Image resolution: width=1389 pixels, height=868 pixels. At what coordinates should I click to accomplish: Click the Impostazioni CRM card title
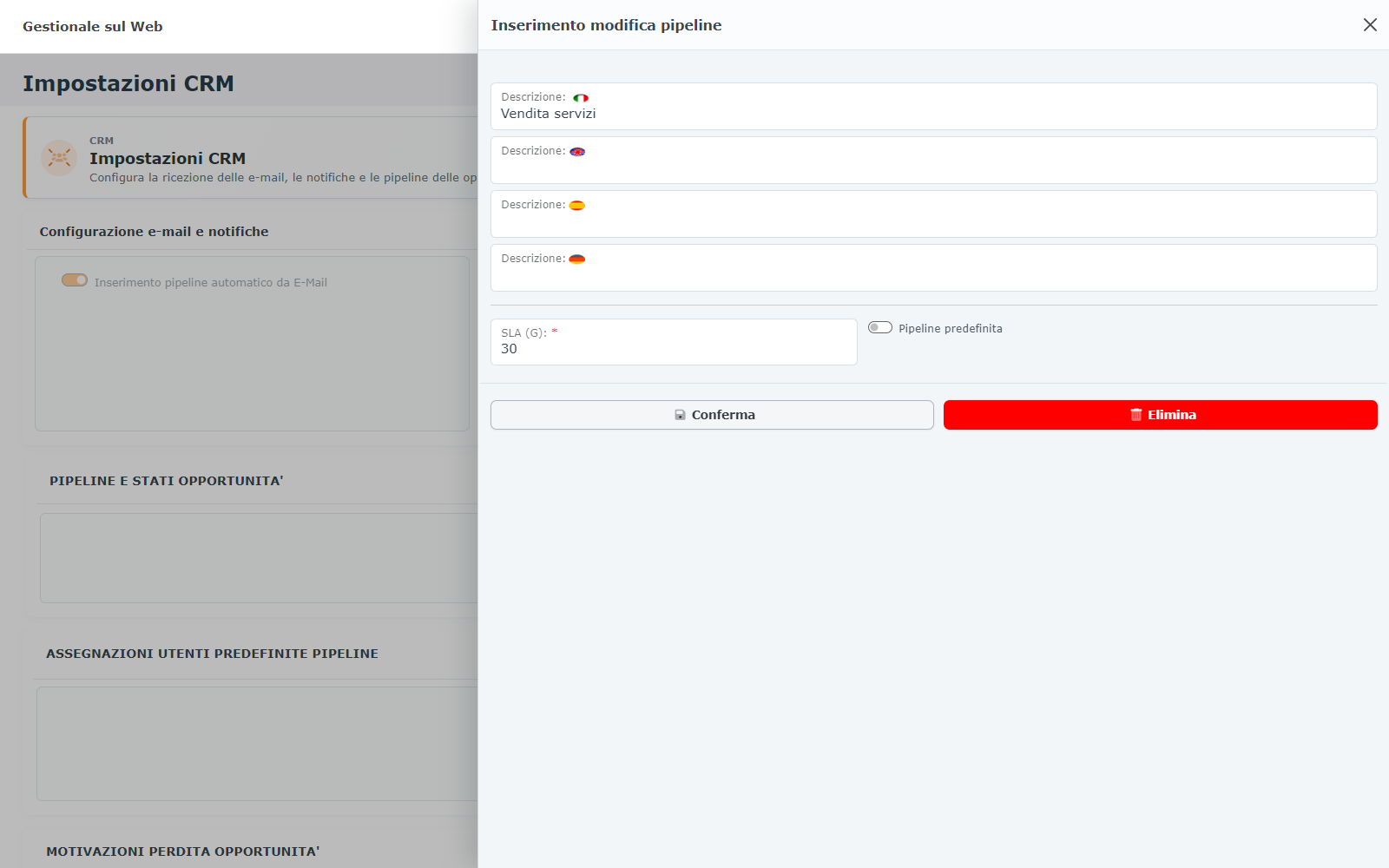point(168,159)
